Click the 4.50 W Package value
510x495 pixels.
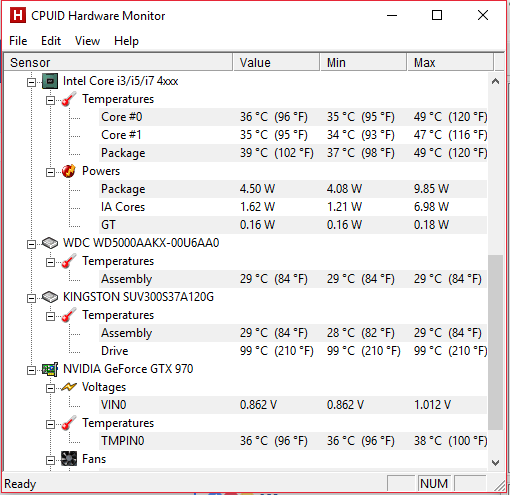(257, 189)
